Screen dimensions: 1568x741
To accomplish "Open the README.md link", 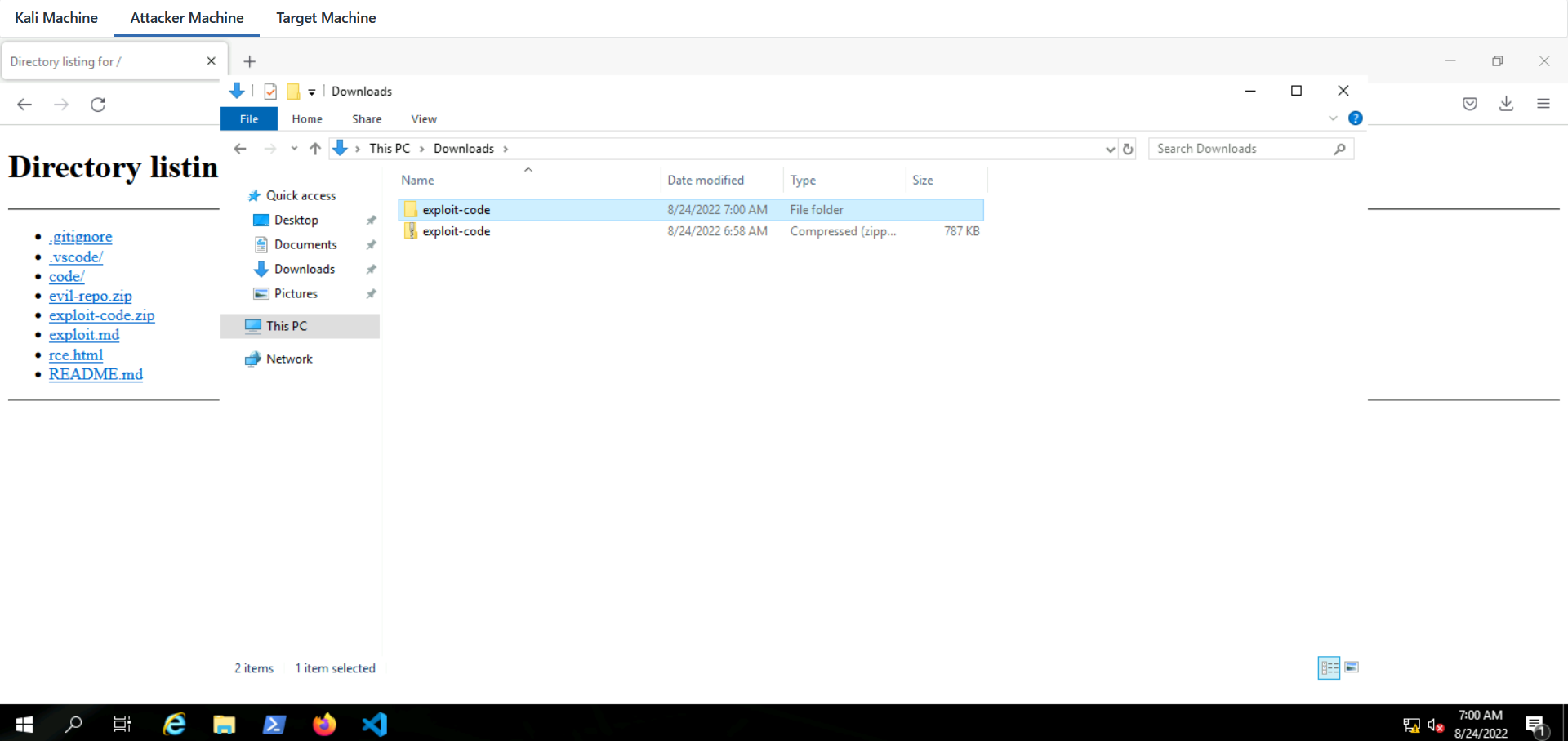I will (96, 374).
